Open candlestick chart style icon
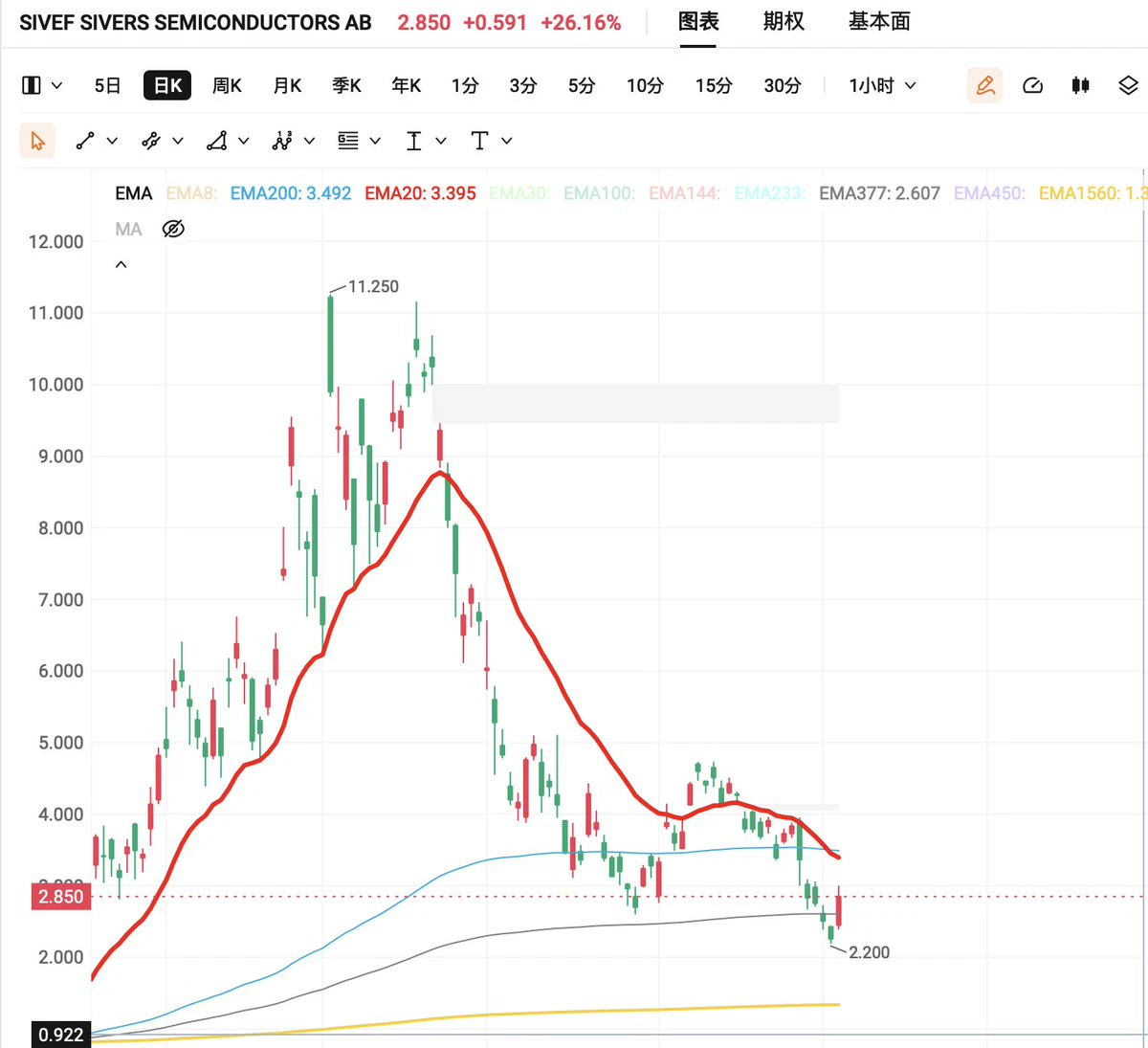Screen dimensions: 1148x1048 1080,85
